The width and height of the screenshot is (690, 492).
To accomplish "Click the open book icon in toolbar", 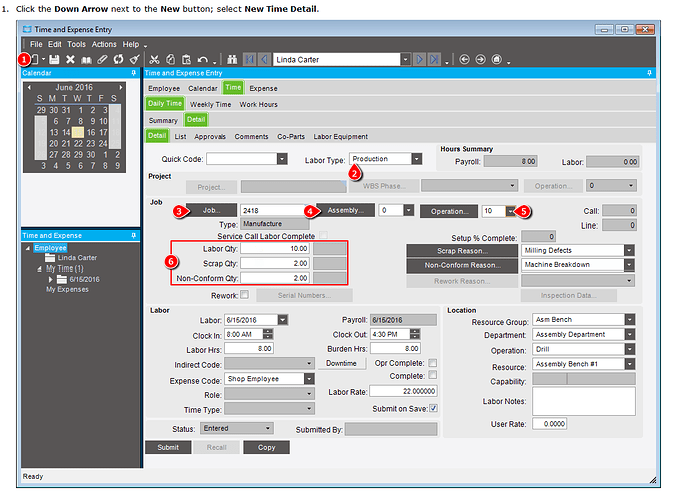I will click(86, 59).
